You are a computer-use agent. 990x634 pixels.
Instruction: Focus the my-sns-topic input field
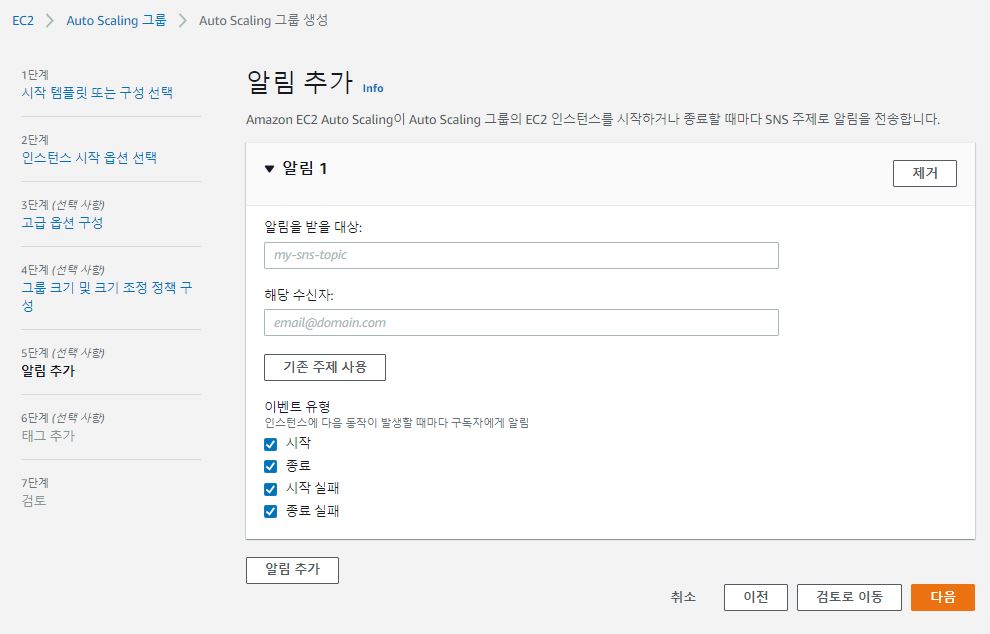[521, 255]
